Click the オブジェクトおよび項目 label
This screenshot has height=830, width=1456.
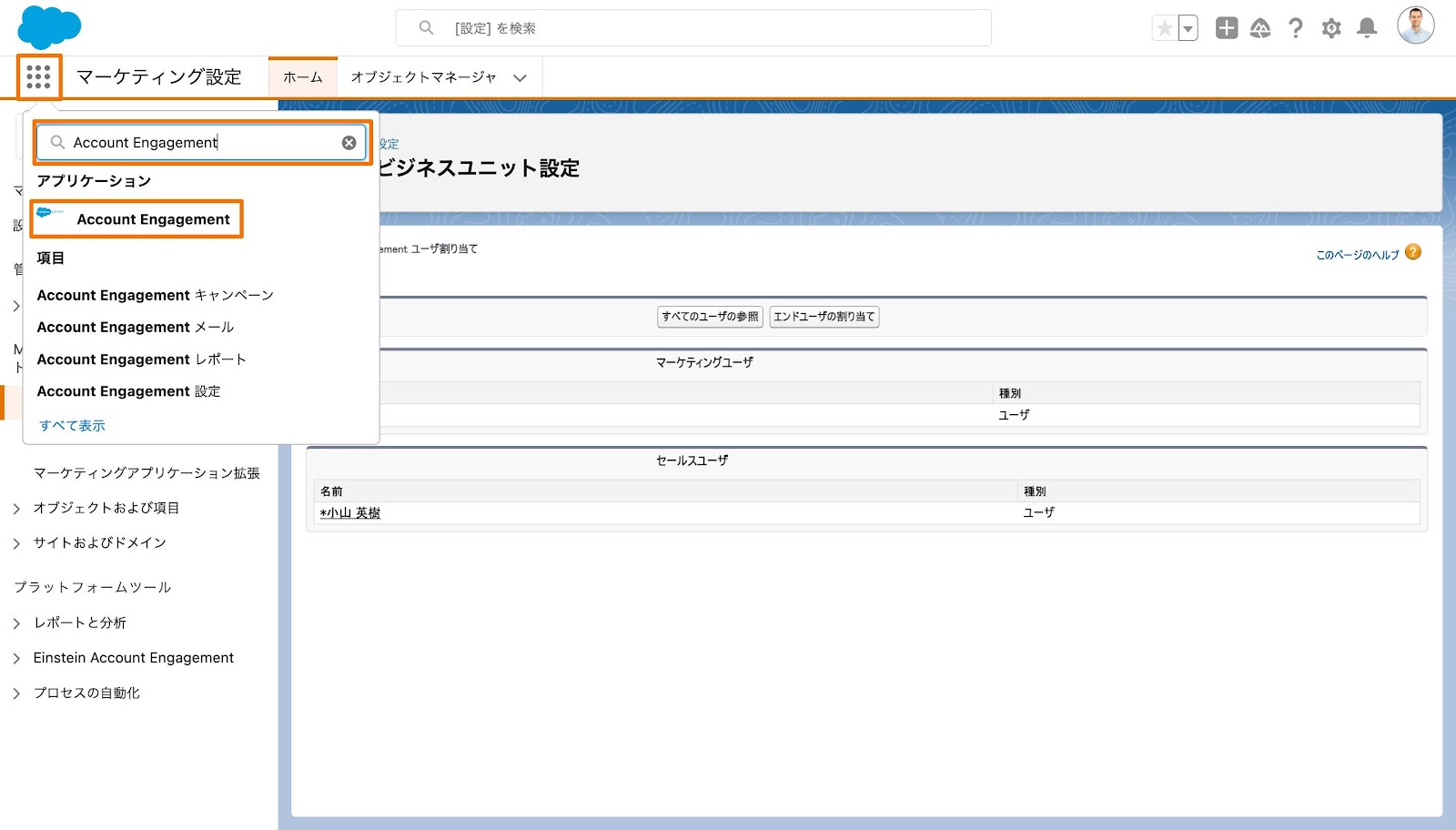tap(106, 508)
